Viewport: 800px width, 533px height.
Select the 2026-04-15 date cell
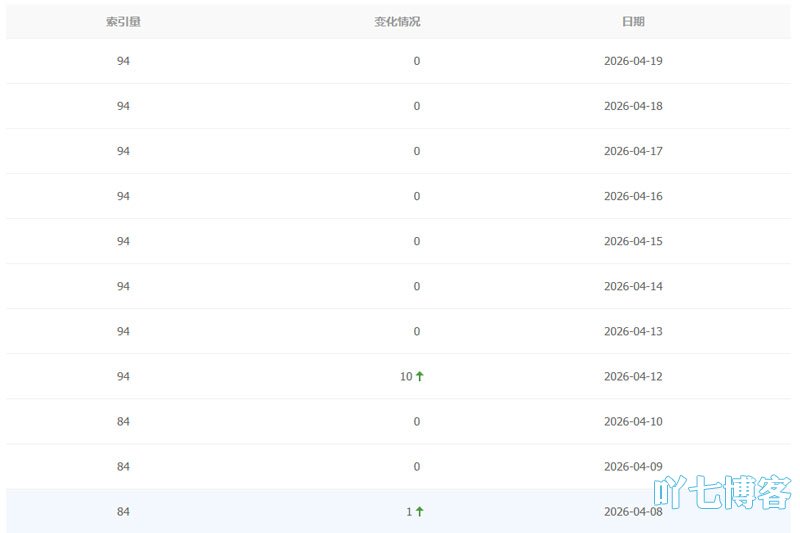[x=633, y=241]
